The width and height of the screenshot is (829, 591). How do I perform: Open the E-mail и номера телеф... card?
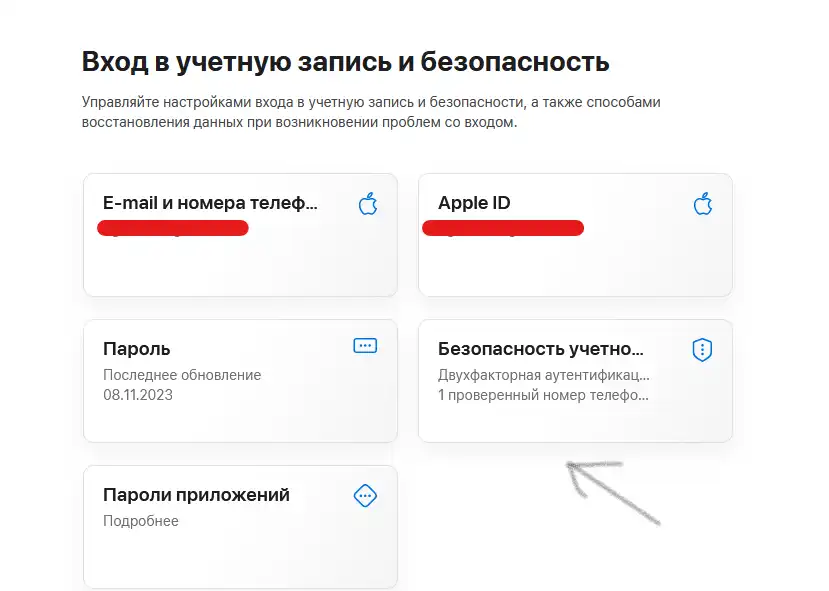point(241,235)
